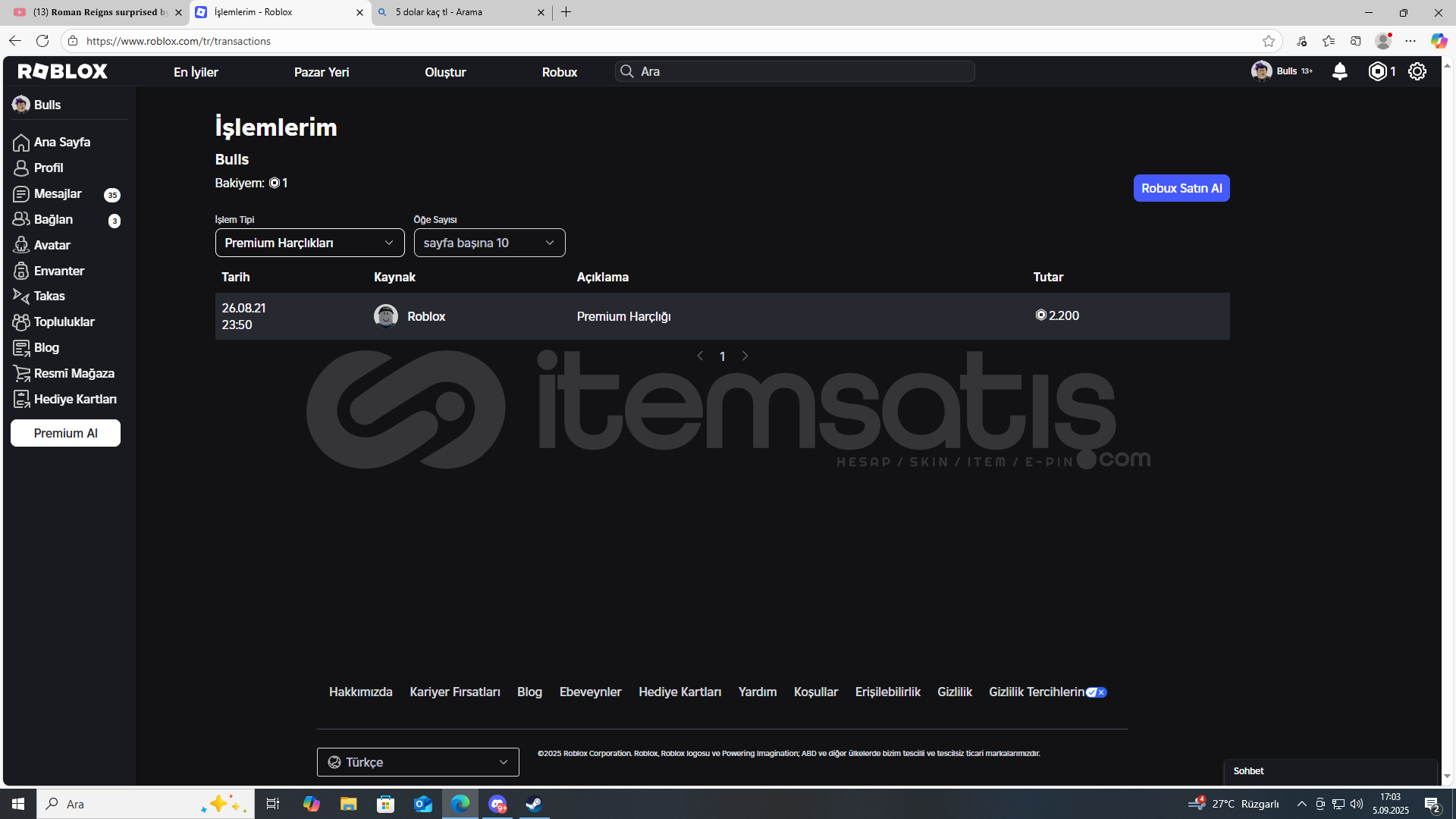The height and width of the screenshot is (819, 1456).
Task: Open Windows Start menu
Action: 18,804
